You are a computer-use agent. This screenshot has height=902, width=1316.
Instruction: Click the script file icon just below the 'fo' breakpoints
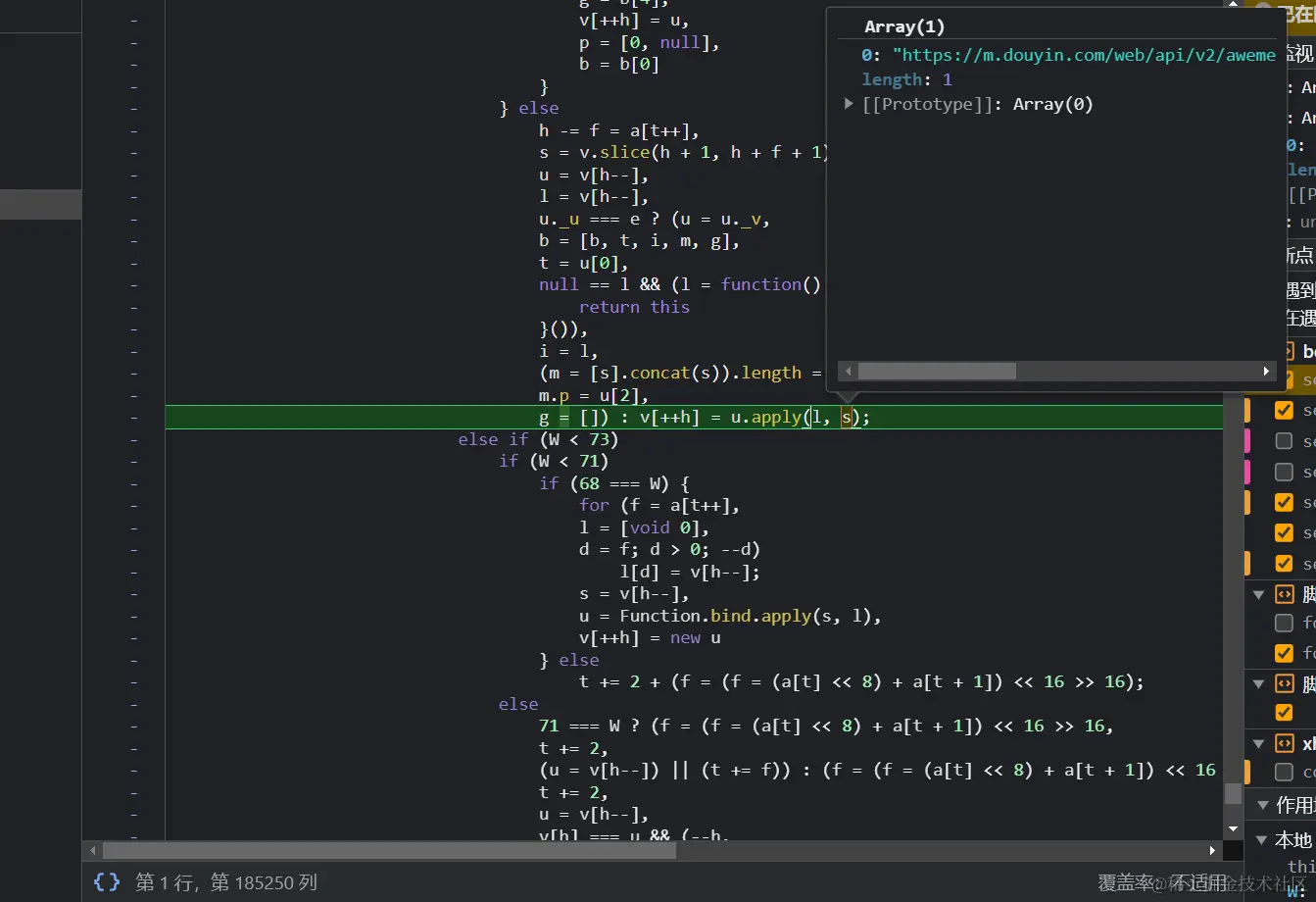click(x=1284, y=681)
